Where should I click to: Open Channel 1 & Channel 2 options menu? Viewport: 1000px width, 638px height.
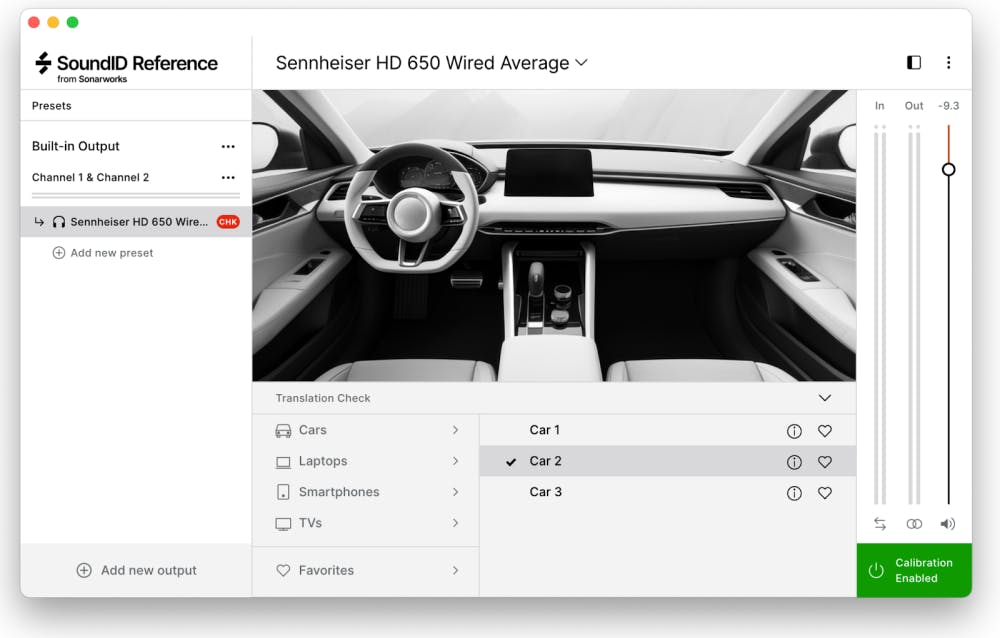228,177
